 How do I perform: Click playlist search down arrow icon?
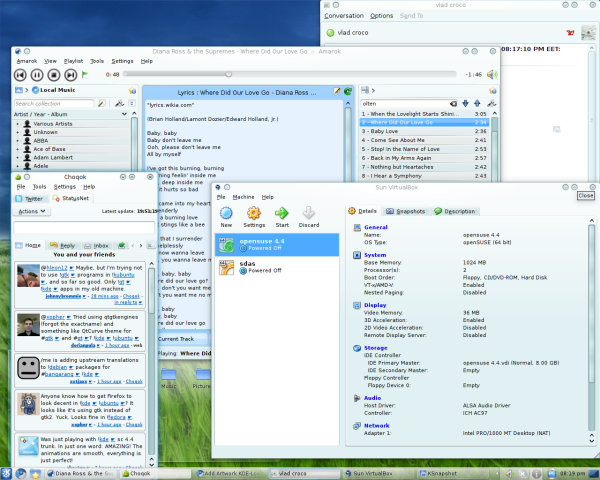[465, 103]
